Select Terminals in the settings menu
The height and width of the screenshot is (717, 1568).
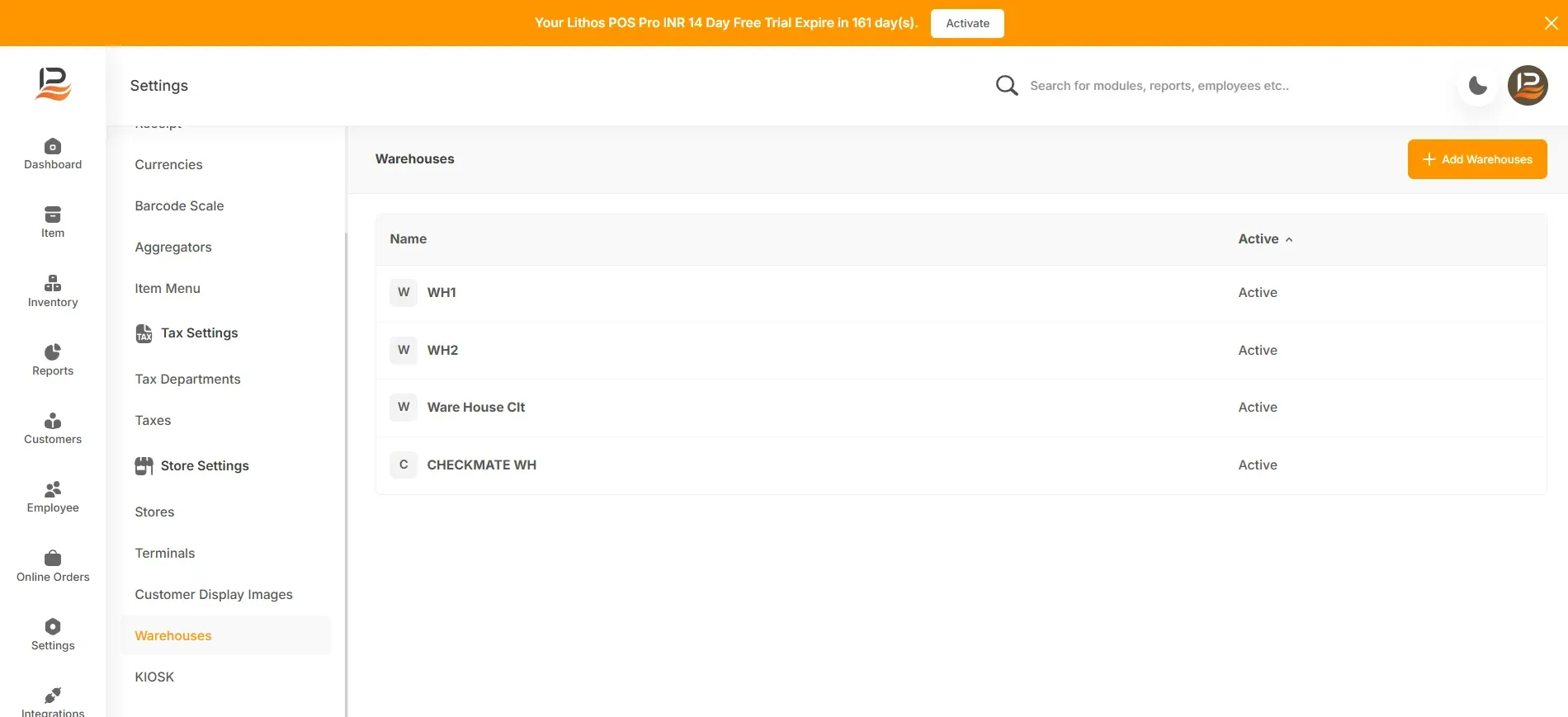(x=165, y=553)
